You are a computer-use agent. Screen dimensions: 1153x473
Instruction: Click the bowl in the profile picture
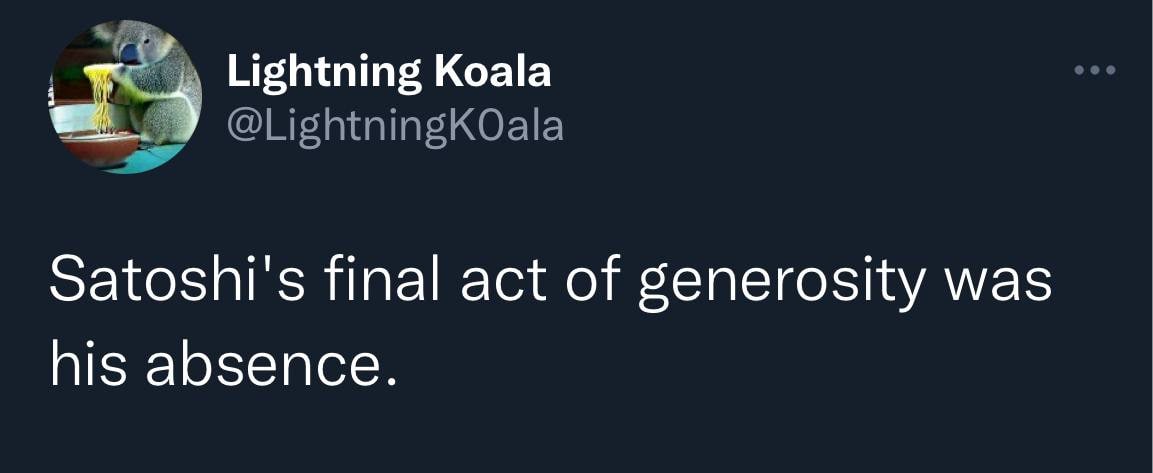[98, 143]
